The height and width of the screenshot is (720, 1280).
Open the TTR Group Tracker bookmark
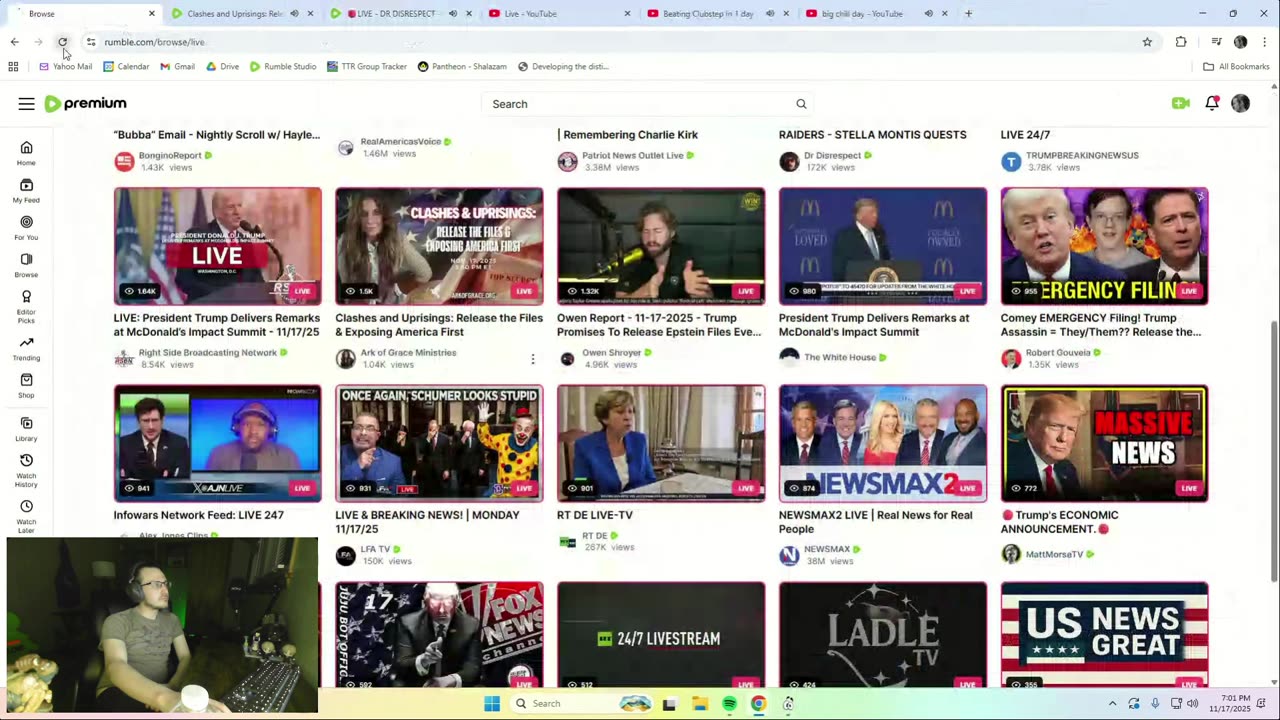(x=367, y=67)
